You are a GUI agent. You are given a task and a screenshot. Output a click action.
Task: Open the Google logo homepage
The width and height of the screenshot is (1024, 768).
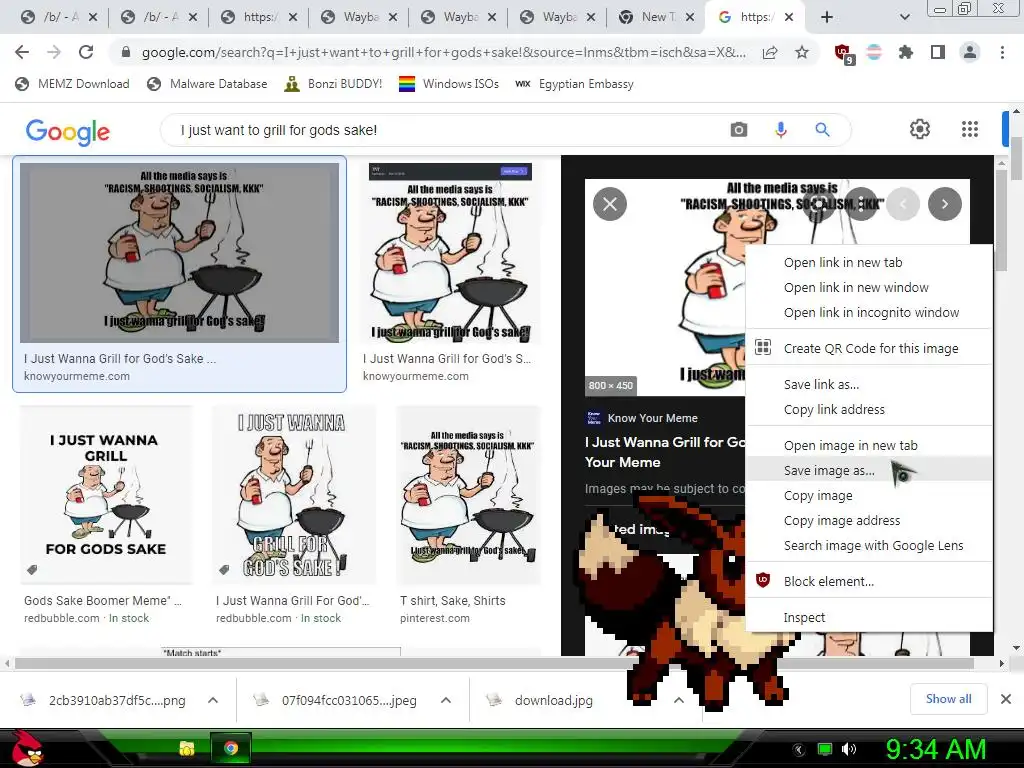pos(68,131)
